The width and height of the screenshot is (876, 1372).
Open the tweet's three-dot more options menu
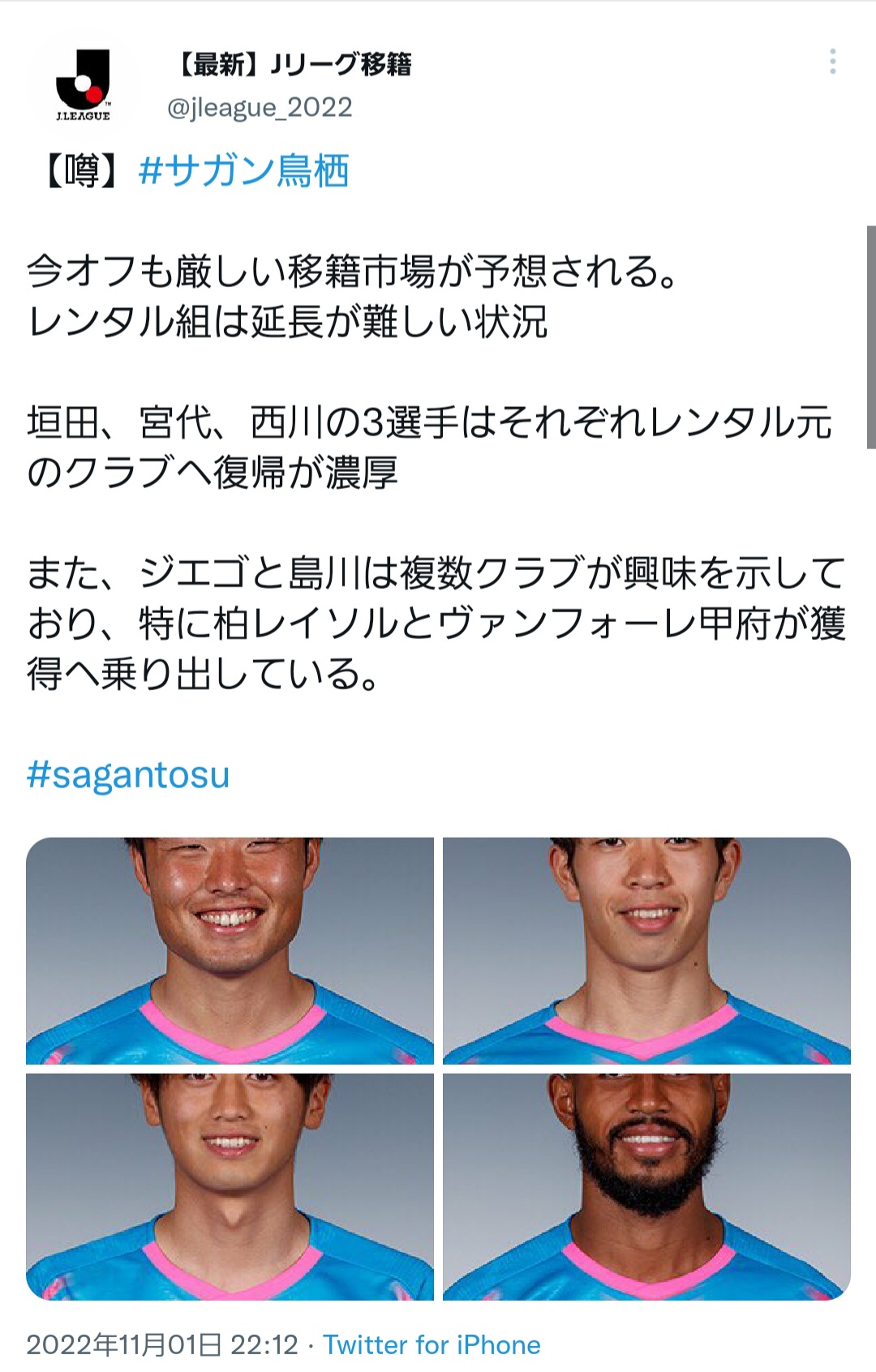click(x=833, y=62)
